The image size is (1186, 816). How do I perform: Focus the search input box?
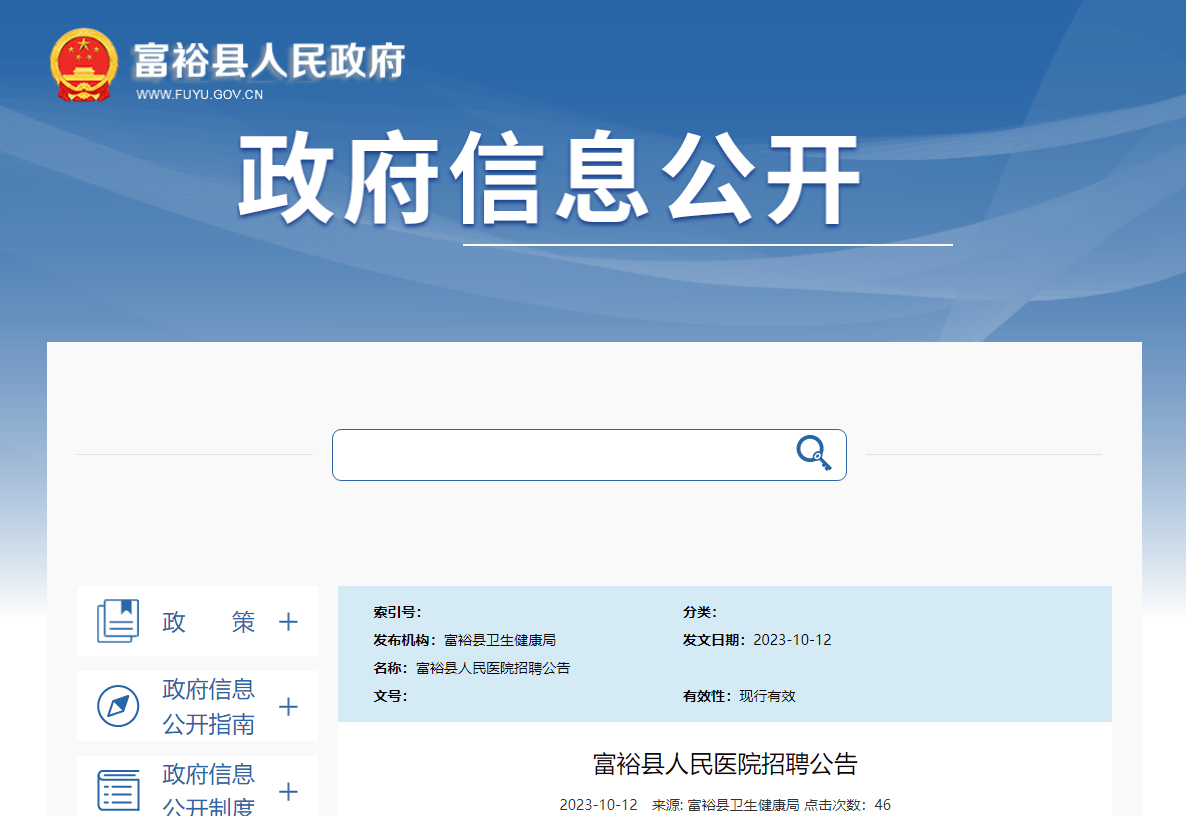[x=560, y=455]
